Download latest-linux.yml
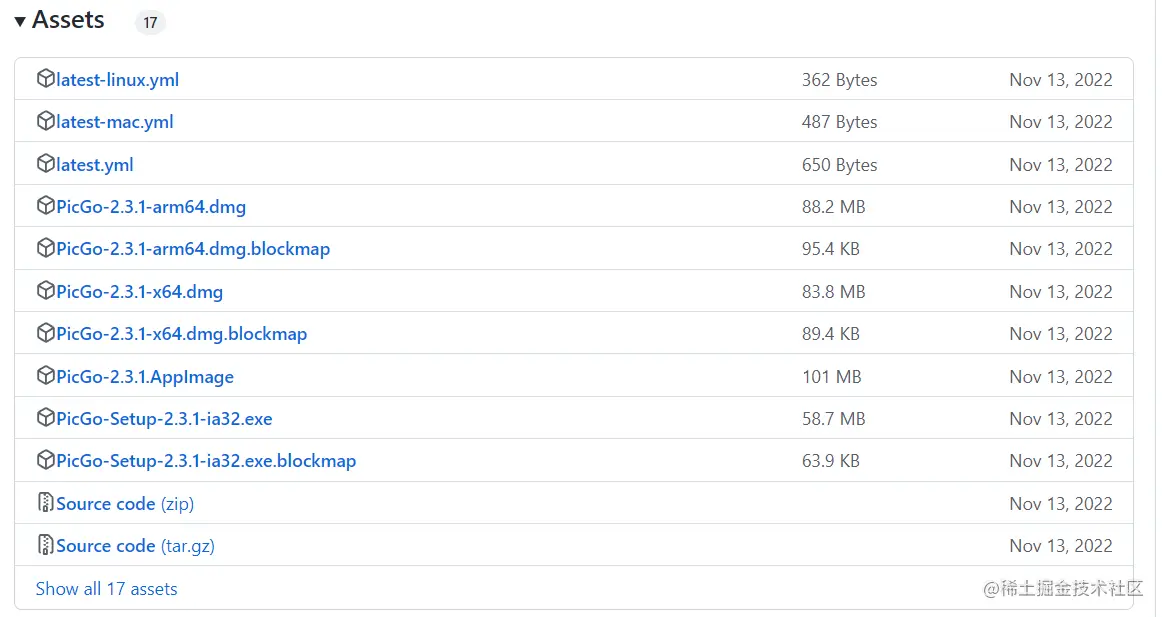The width and height of the screenshot is (1162, 617). 118,79
